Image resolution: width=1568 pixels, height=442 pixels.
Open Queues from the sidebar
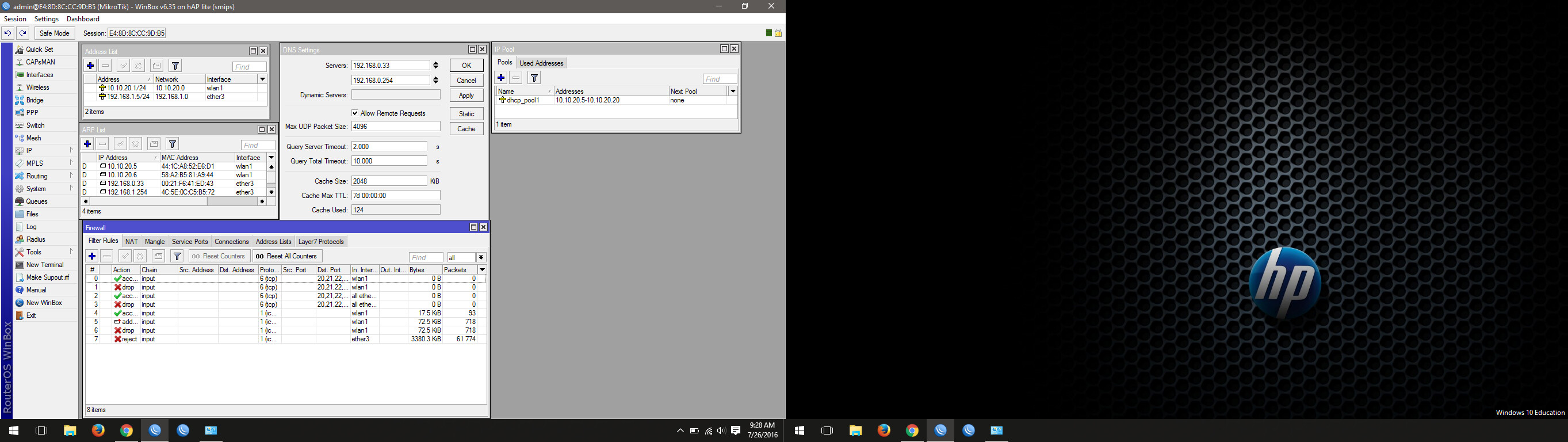36,201
